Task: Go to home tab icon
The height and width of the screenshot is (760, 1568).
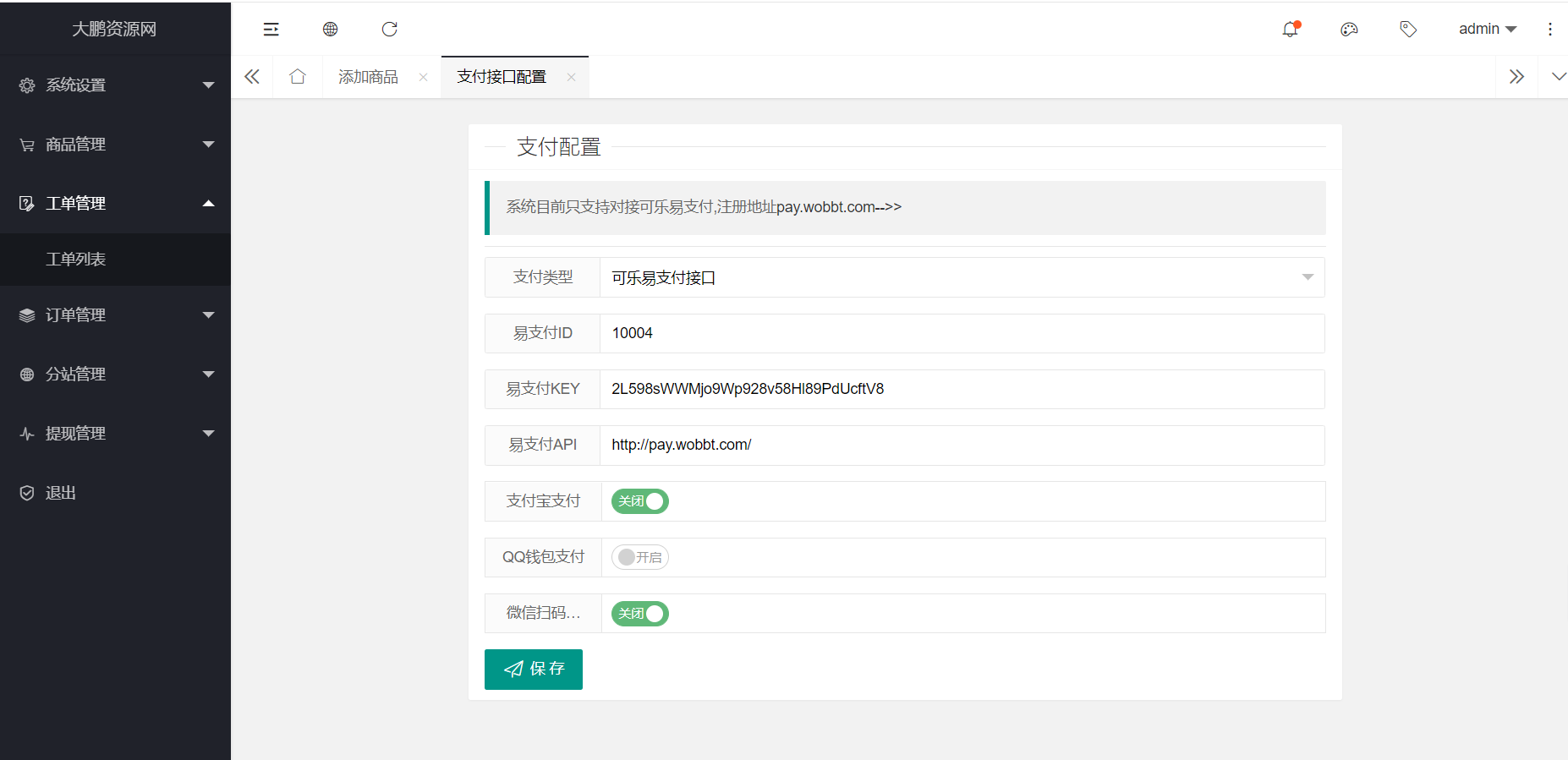Action: coord(297,77)
